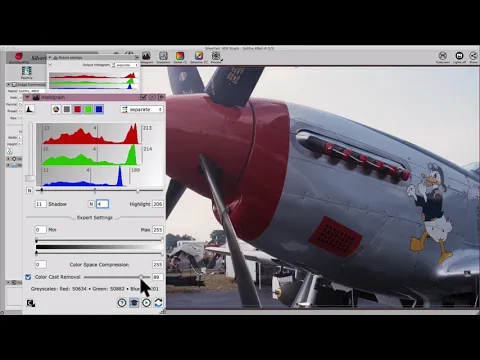Click the black-white swap icon at dialog bottom
The image size is (480, 360).
tap(31, 303)
